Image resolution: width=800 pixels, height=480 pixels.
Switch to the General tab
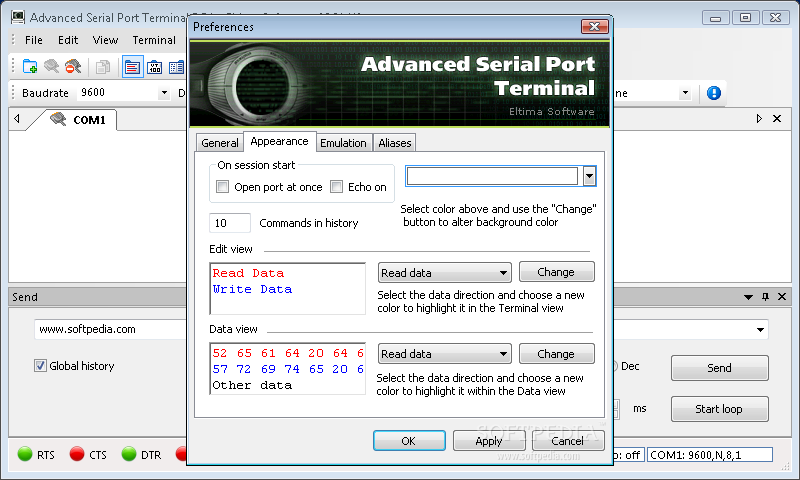(219, 143)
